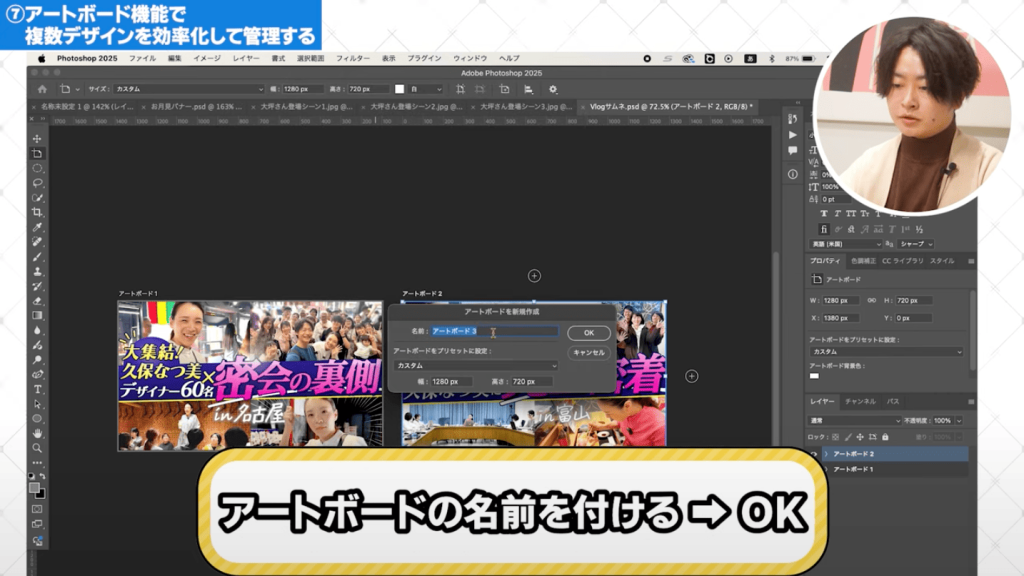Viewport: 1024px width, 576px height.
Task: Click キャンセル in new artboard dialog
Action: point(588,353)
